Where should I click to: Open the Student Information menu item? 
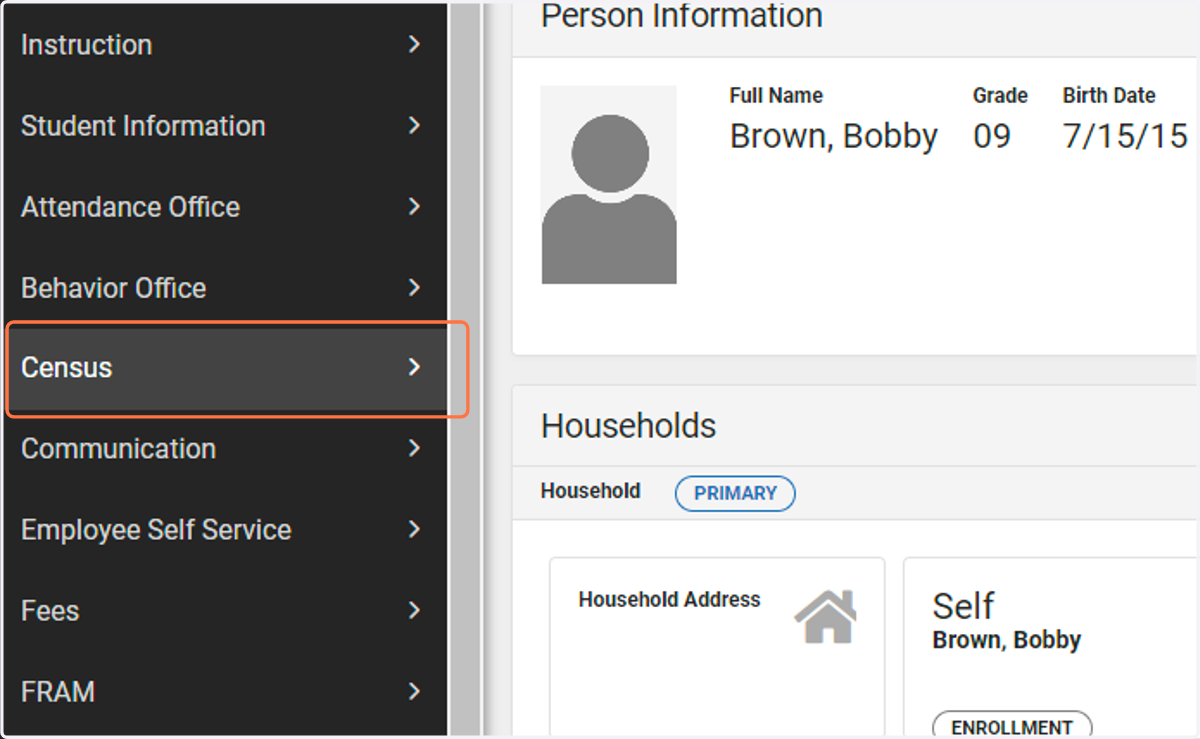tap(224, 126)
